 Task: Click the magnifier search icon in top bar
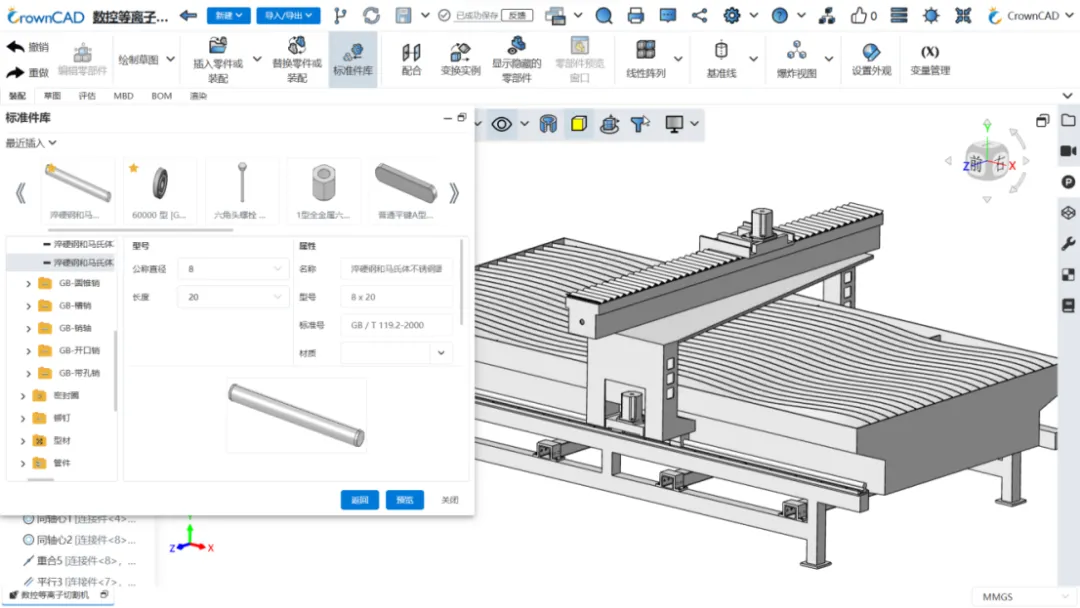(603, 15)
